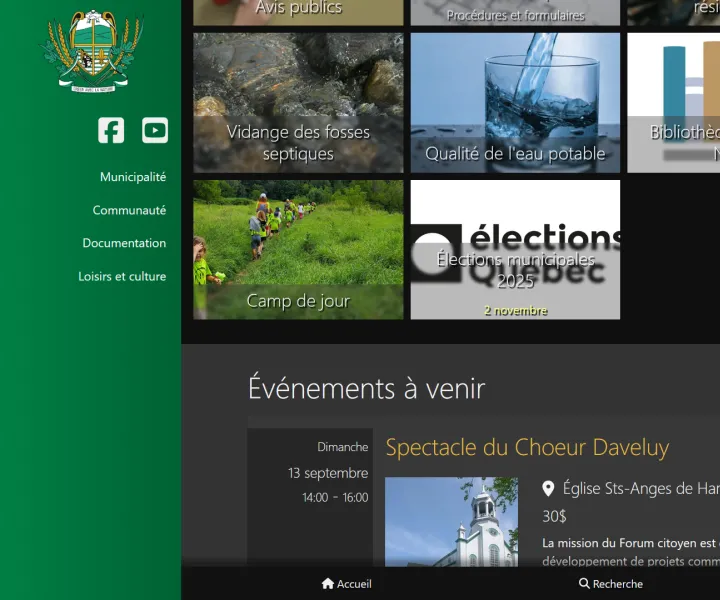Open the Avis publics tile
The width and height of the screenshot is (720, 600).
(298, 12)
